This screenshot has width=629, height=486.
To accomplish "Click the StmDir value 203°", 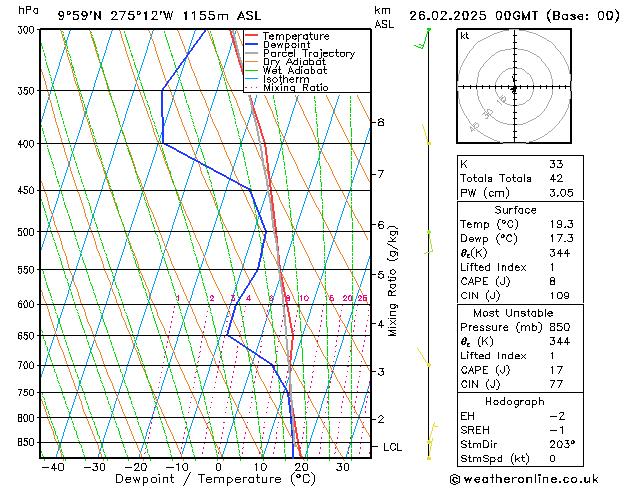I will (x=561, y=444).
